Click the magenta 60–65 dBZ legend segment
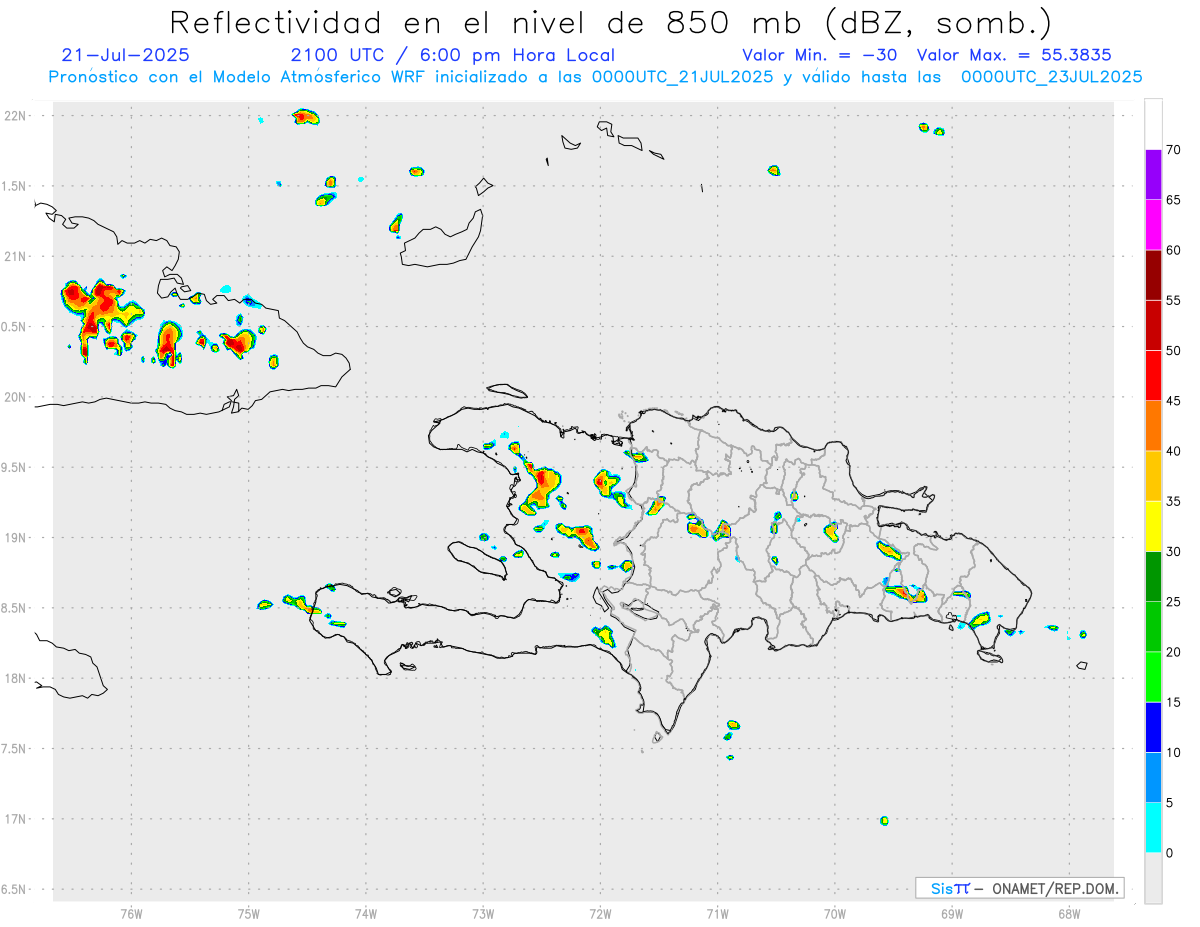Viewport: 1200px width, 927px height. (1153, 225)
